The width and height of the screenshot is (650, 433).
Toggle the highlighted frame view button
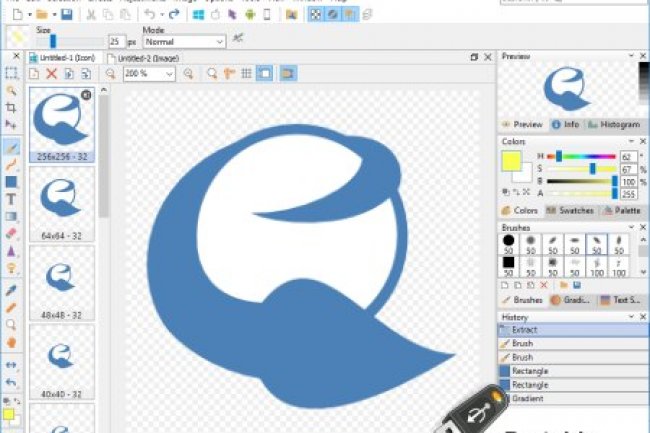264,74
